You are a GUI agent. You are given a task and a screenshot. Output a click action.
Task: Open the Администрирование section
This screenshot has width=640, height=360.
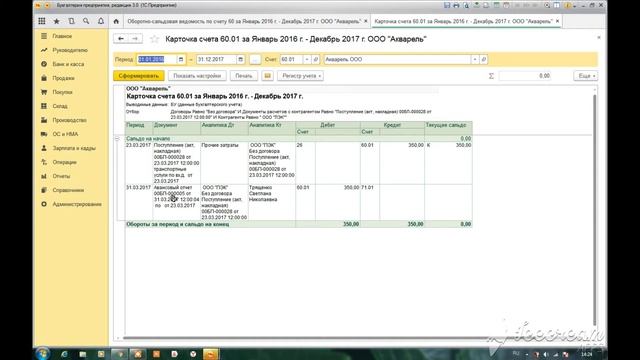[77, 204]
